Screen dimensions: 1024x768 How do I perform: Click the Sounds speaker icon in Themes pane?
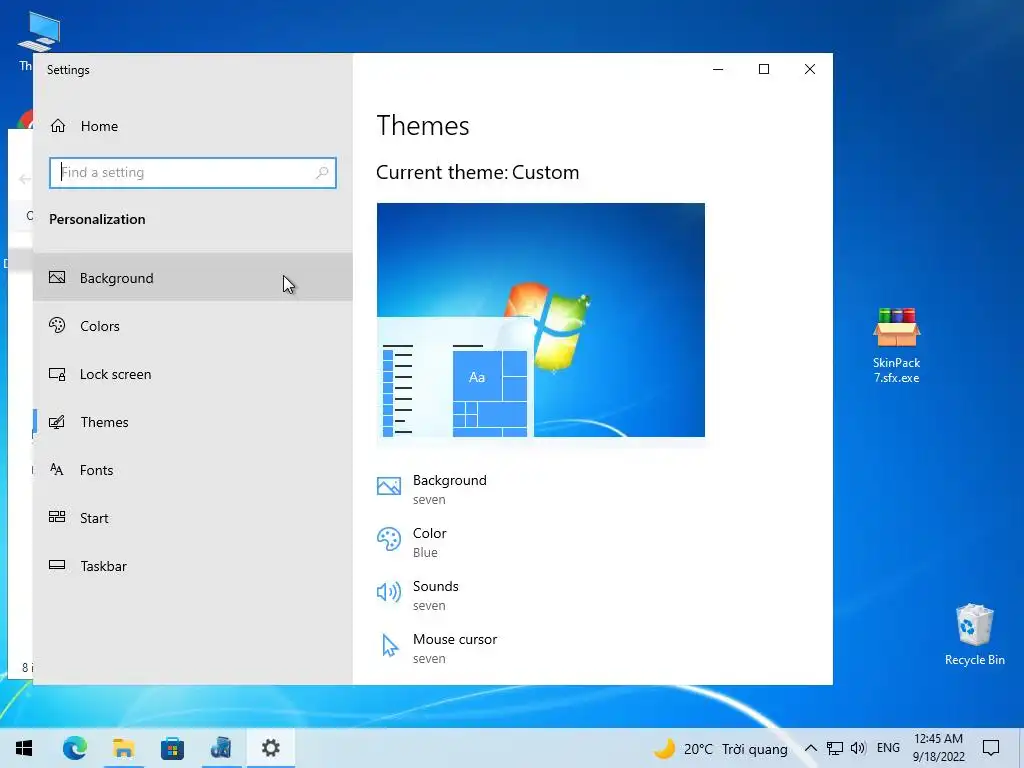pos(389,592)
